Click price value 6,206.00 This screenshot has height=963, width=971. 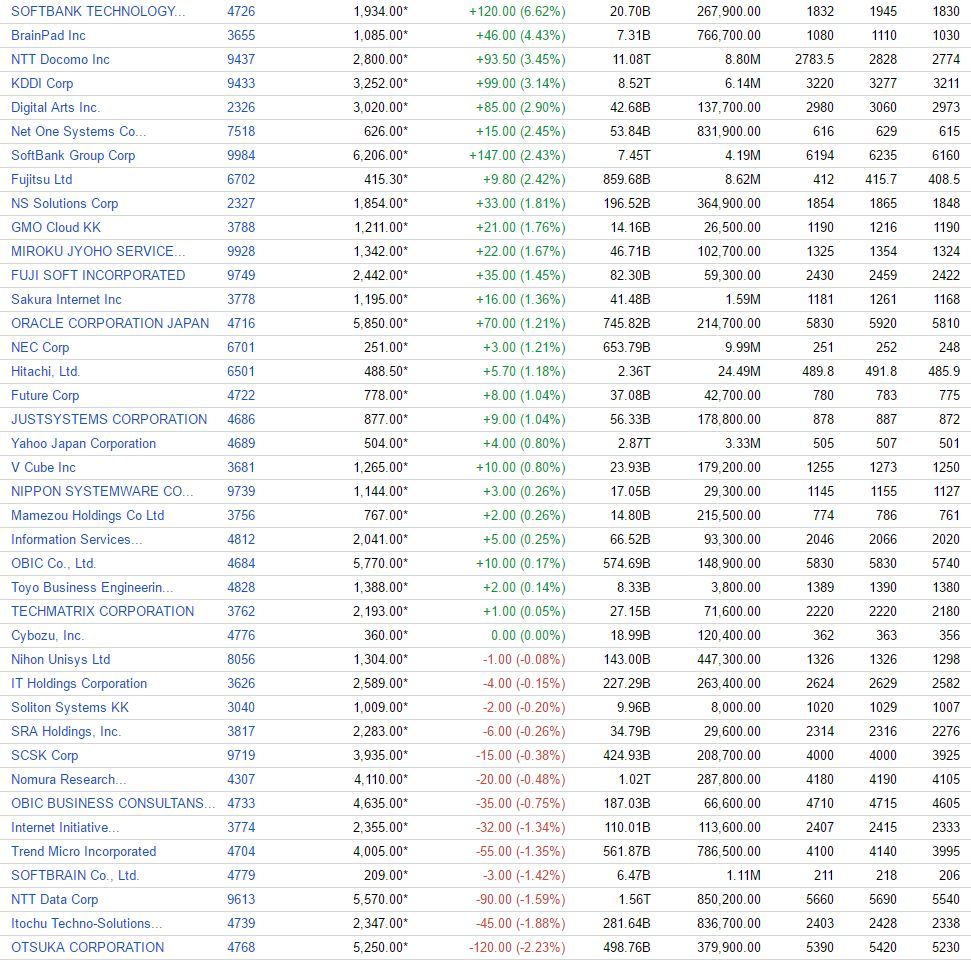380,155
